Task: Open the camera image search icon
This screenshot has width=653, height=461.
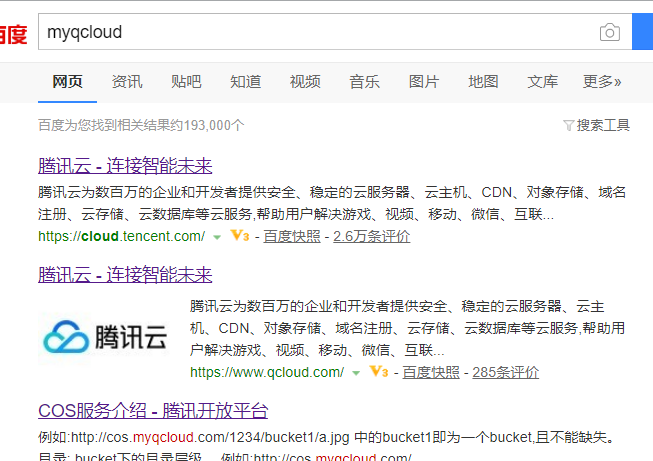Action: click(610, 32)
